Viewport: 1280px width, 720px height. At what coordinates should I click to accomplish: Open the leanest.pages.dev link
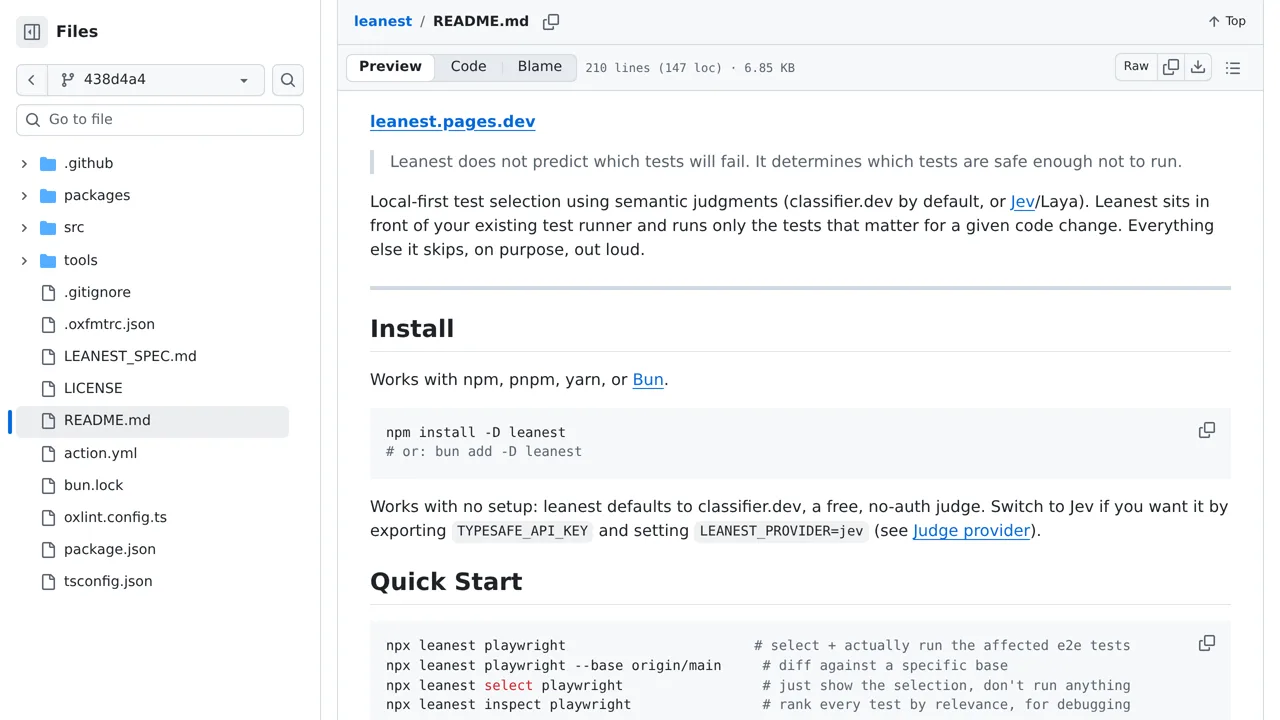(452, 121)
